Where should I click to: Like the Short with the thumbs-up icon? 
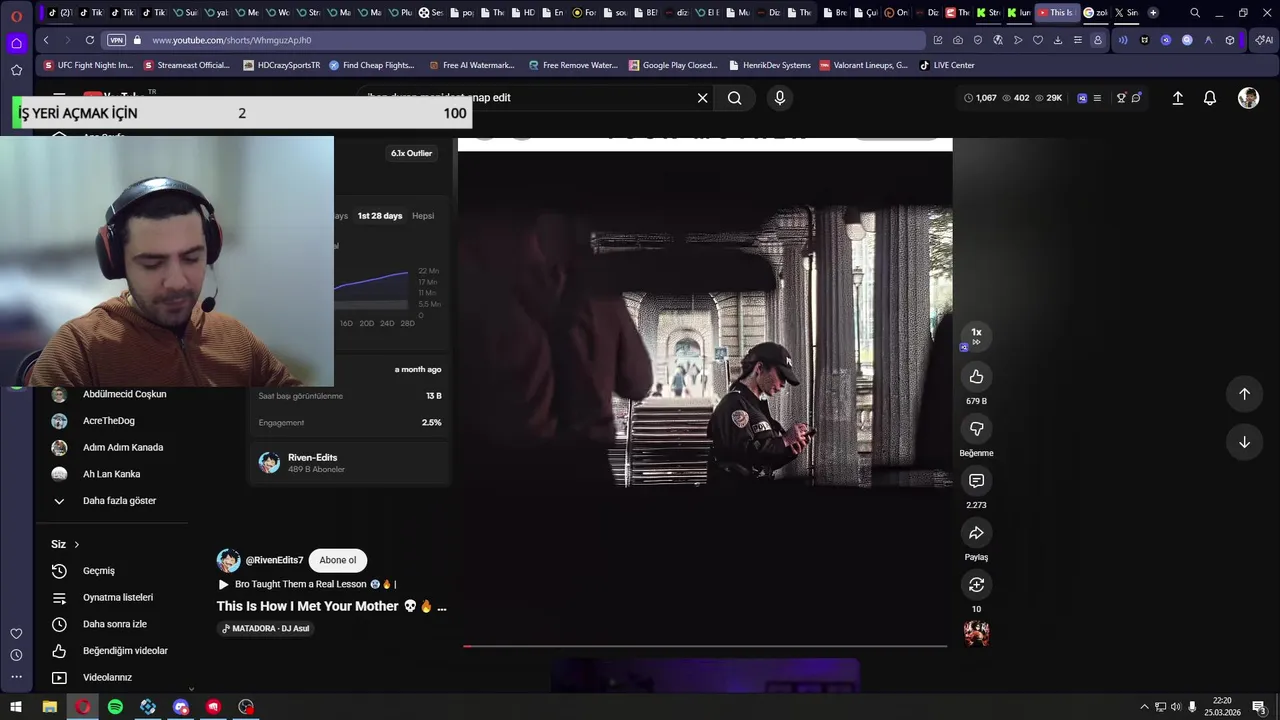coord(976,377)
